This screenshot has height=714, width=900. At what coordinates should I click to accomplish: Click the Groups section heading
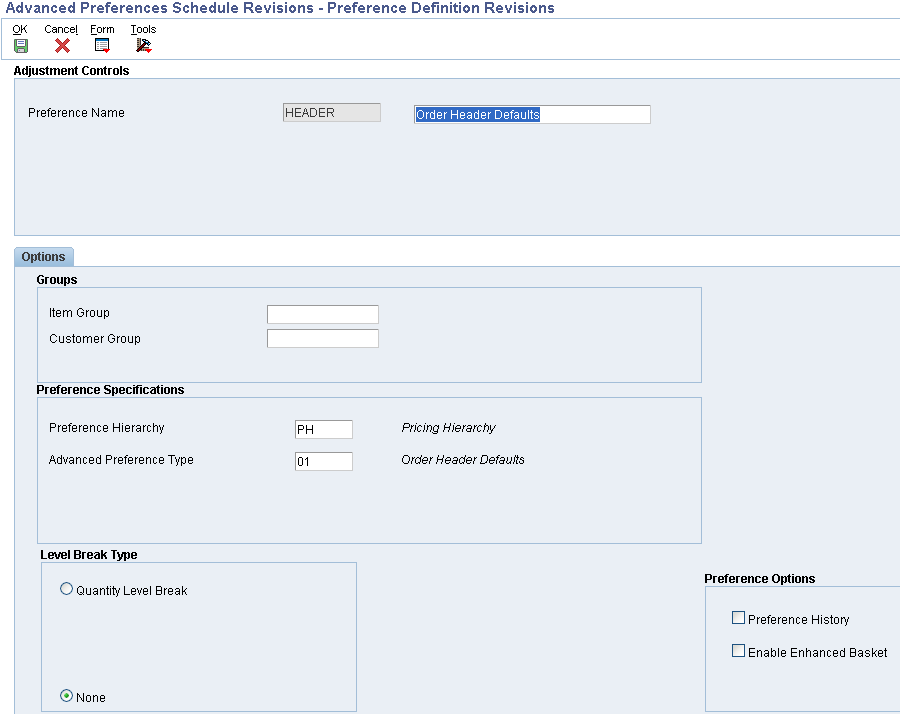57,280
